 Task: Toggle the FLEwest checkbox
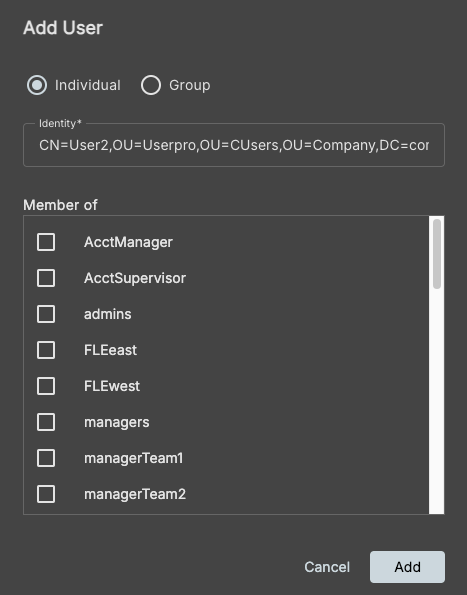[x=46, y=386]
